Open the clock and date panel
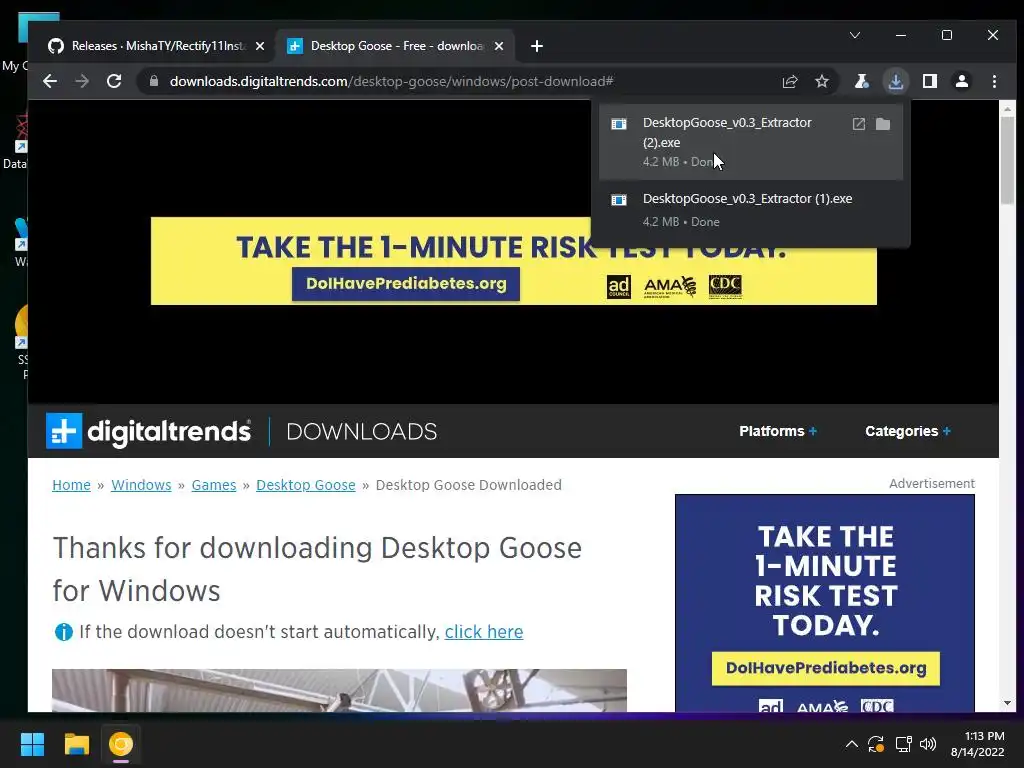Image resolution: width=1024 pixels, height=768 pixels. (x=978, y=744)
